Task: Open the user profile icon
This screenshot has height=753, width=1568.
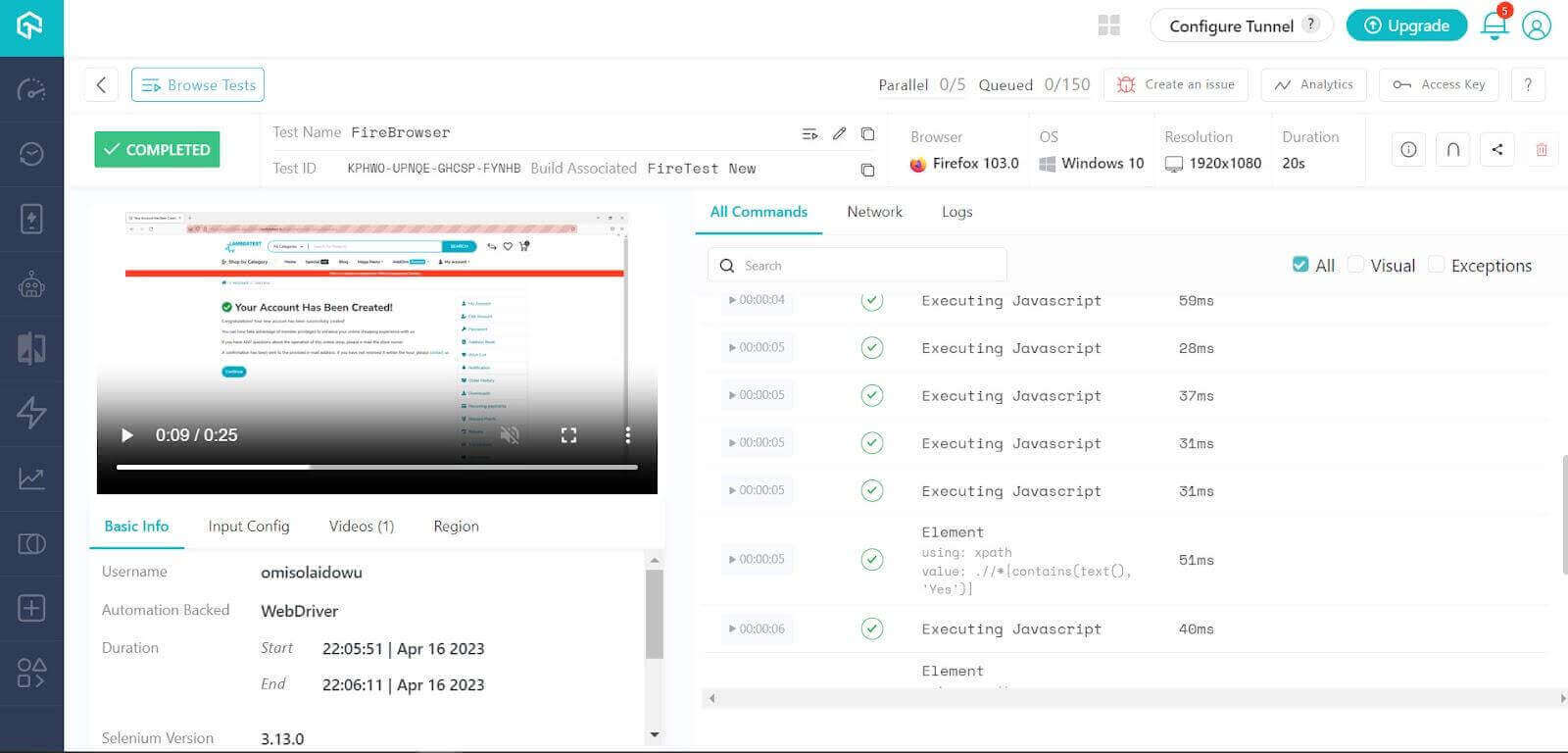Action: [1537, 25]
